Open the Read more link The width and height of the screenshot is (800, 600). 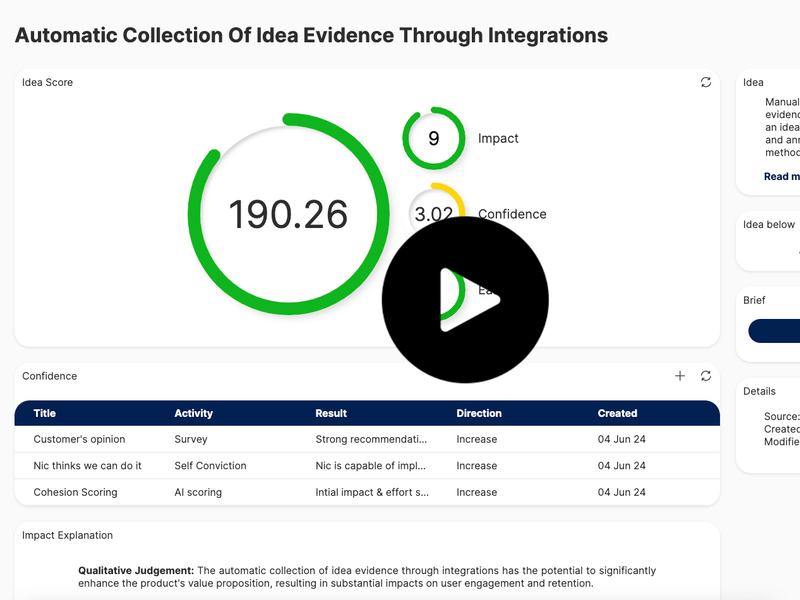coord(783,176)
